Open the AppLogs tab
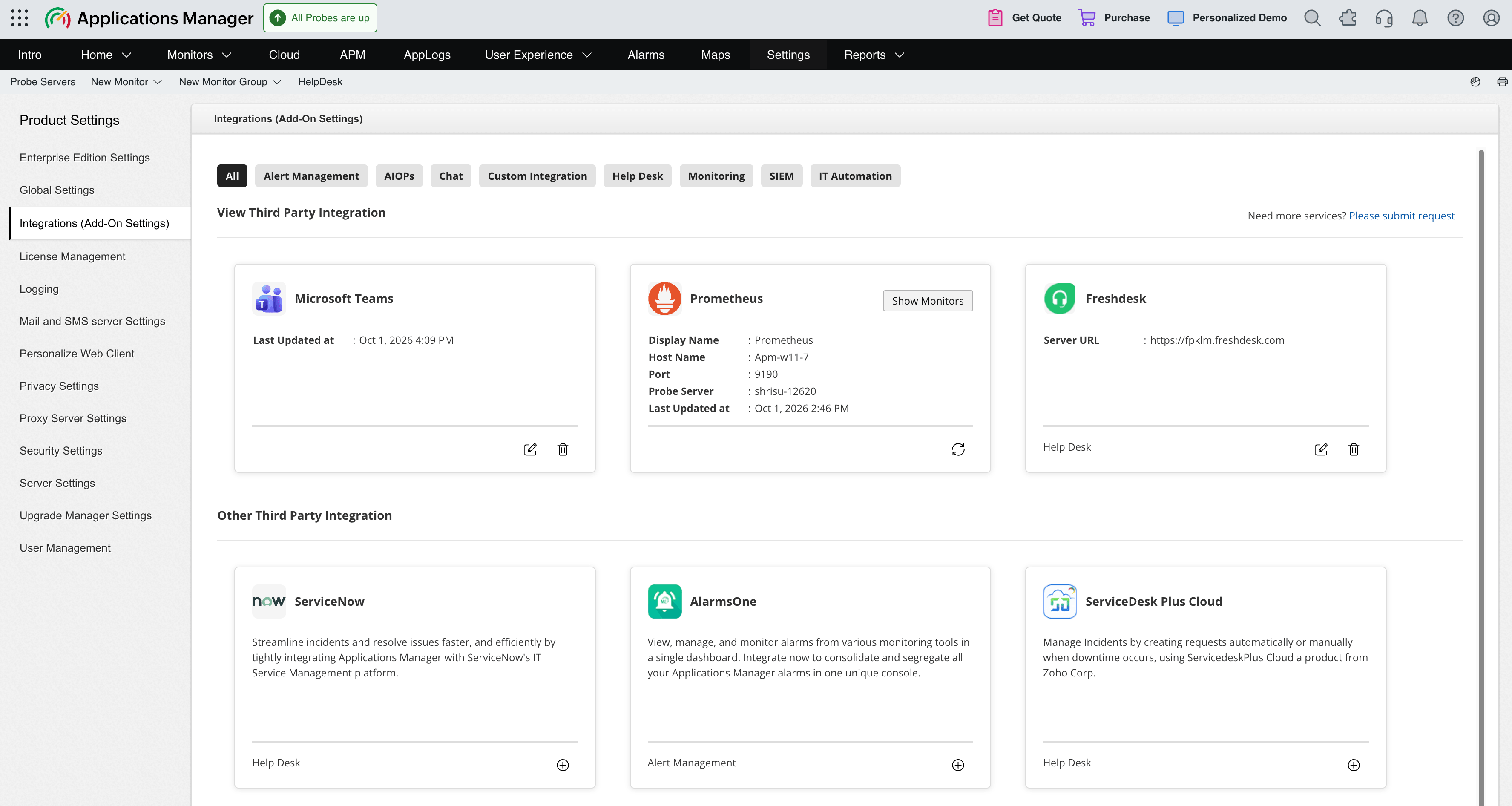This screenshot has width=1512, height=806. (427, 55)
